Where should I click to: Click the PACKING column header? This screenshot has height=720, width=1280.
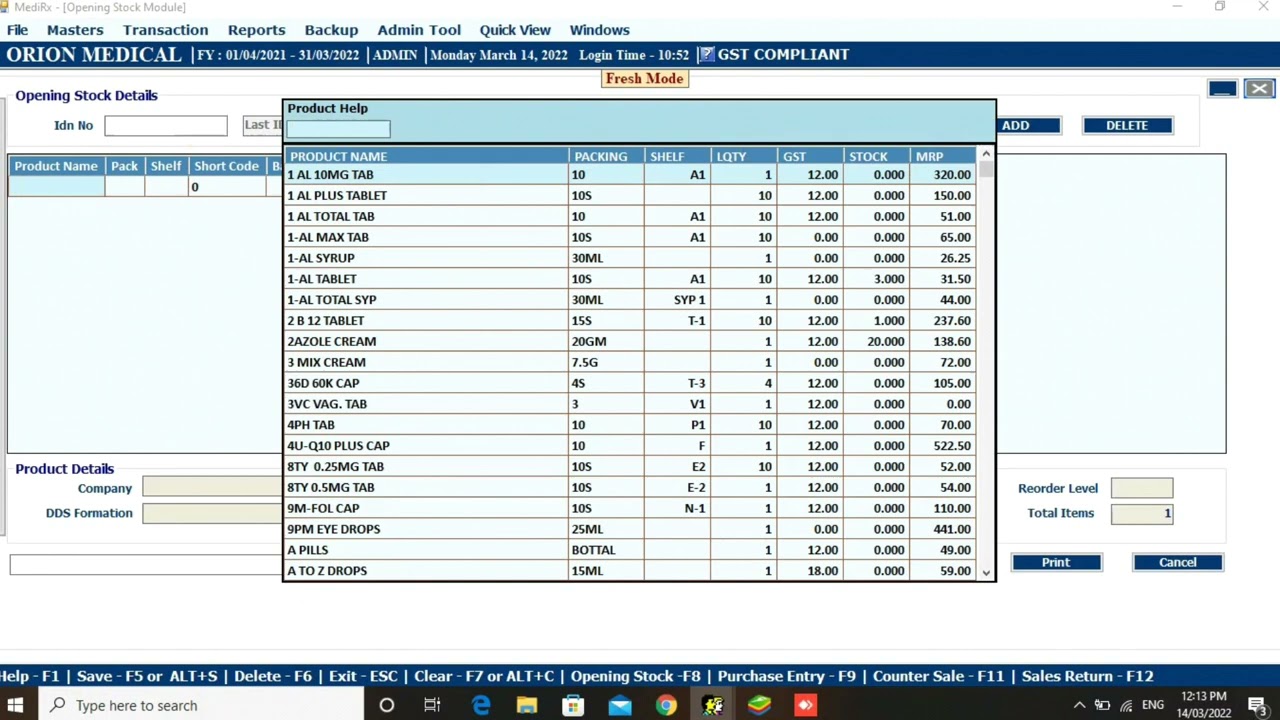pos(606,156)
